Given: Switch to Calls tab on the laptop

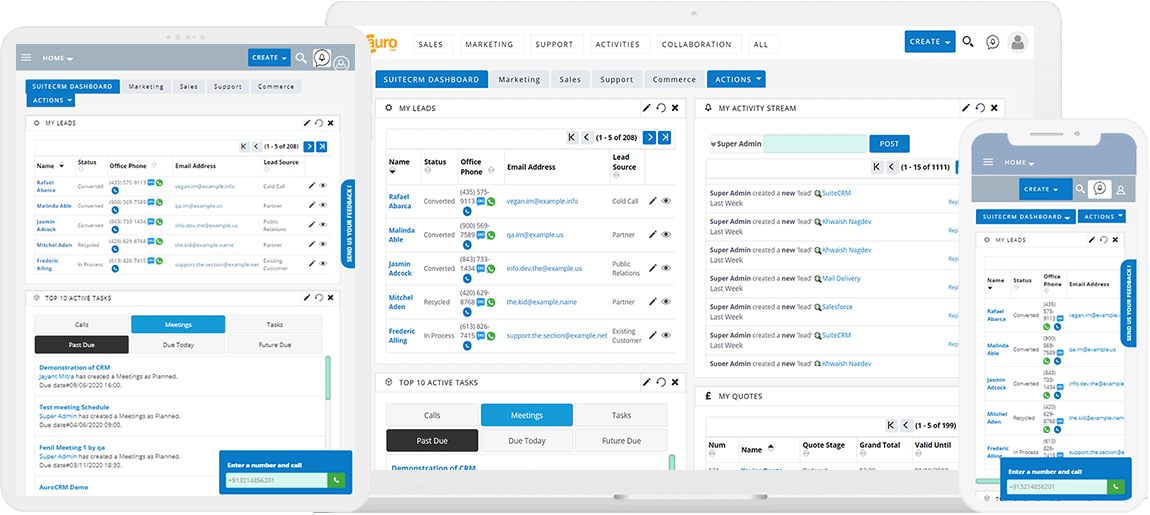Looking at the screenshot, I should point(432,415).
